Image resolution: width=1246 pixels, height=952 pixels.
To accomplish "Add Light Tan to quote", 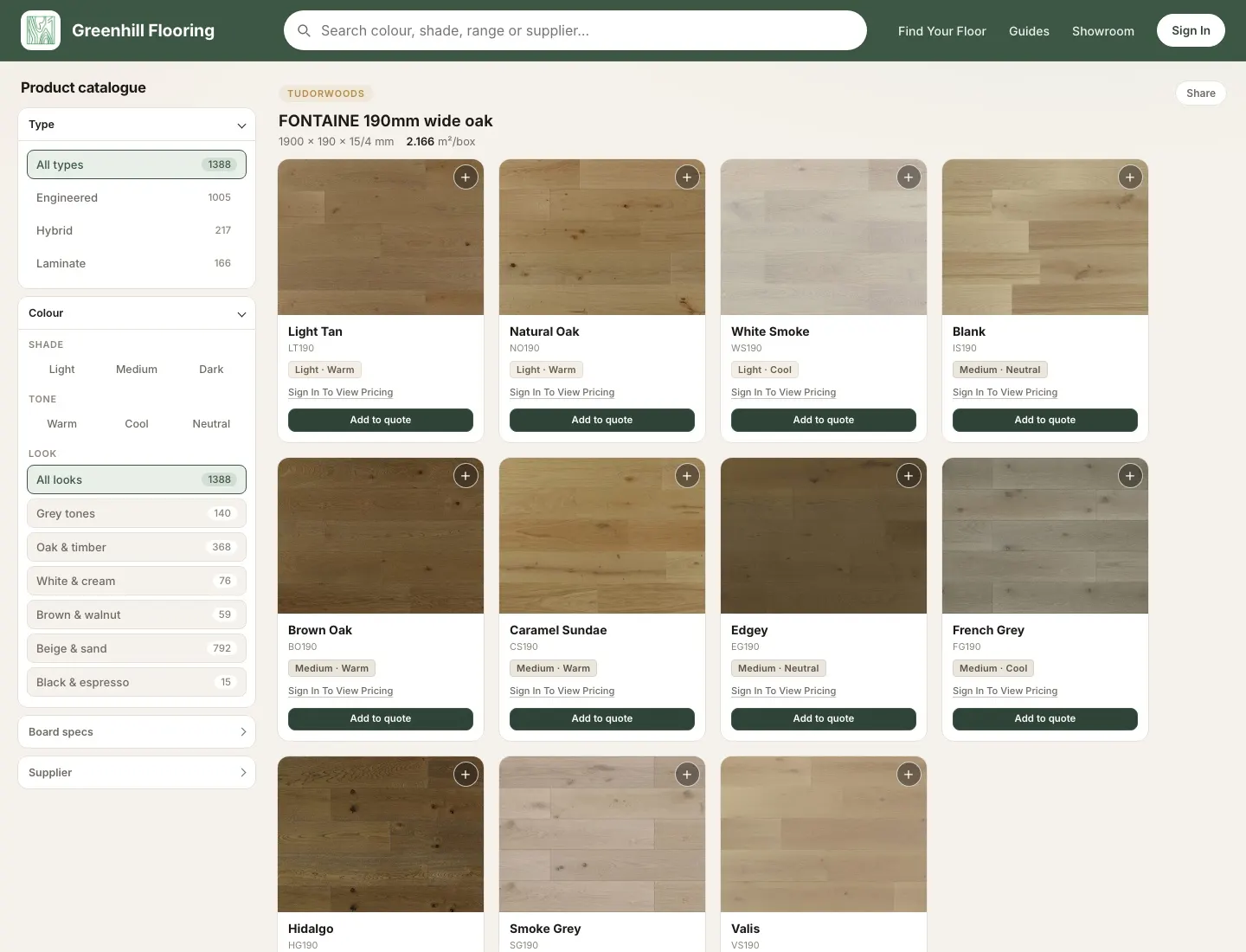I will (381, 420).
